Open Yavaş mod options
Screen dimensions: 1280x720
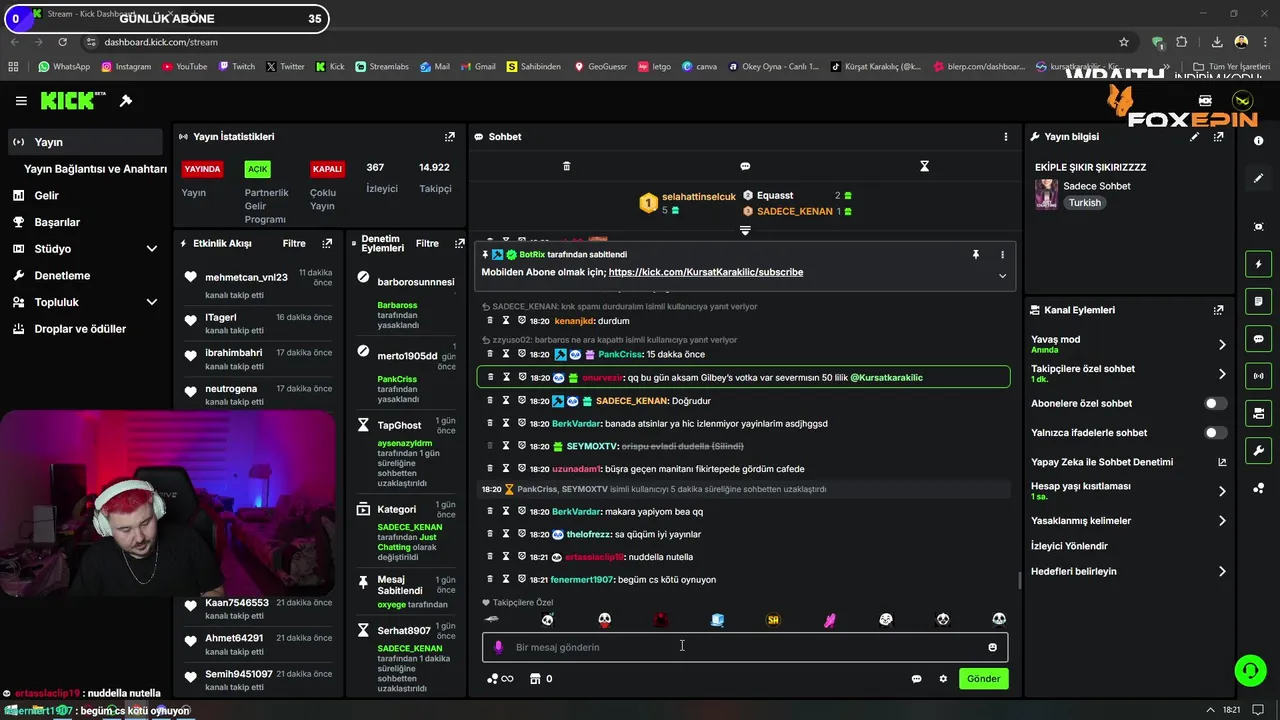1128,344
